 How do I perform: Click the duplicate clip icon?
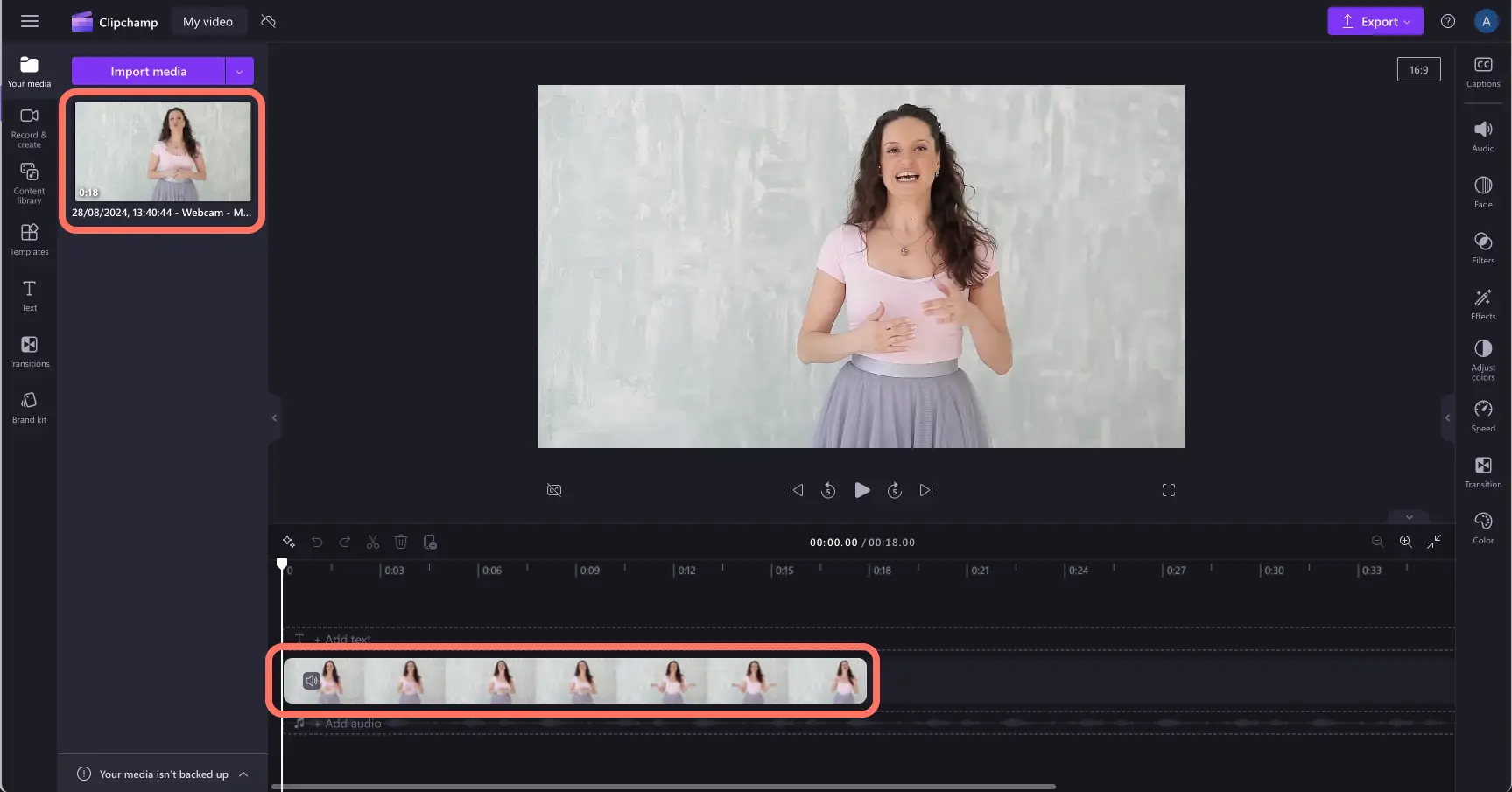pos(430,542)
